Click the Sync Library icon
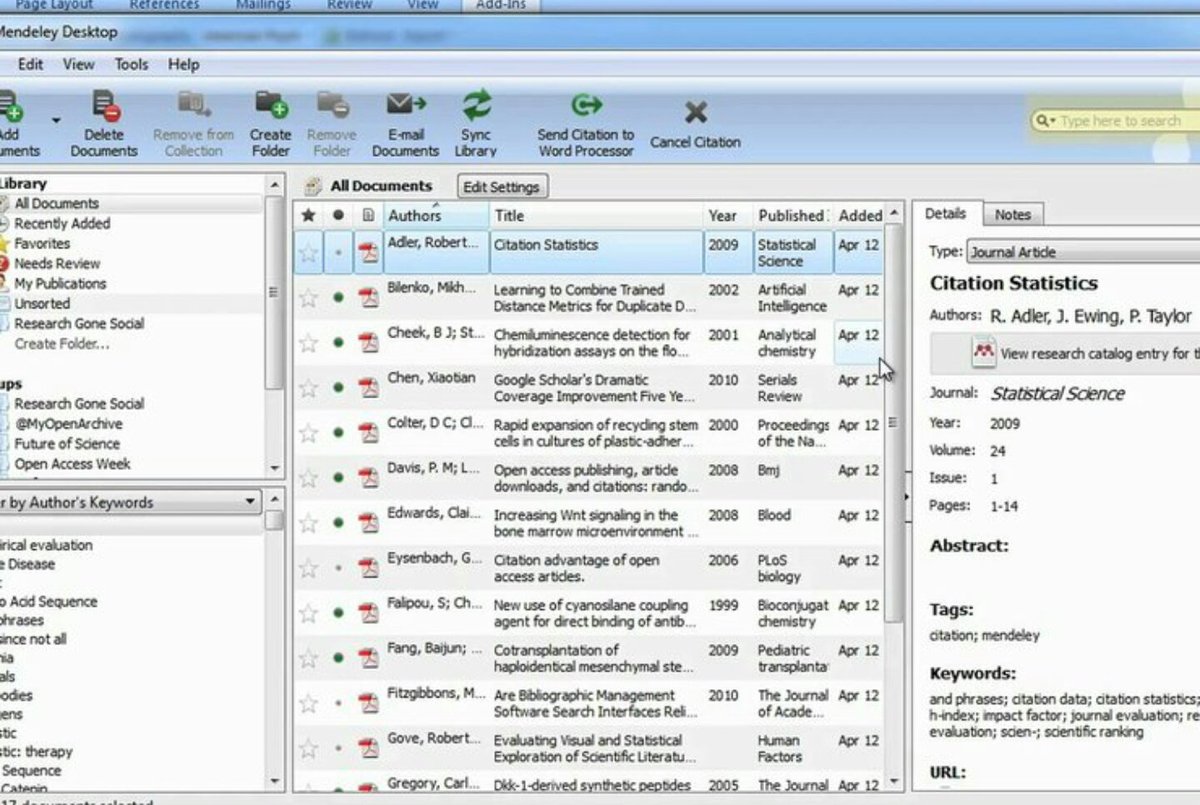Screen dimensions: 1200x805 tap(476, 105)
